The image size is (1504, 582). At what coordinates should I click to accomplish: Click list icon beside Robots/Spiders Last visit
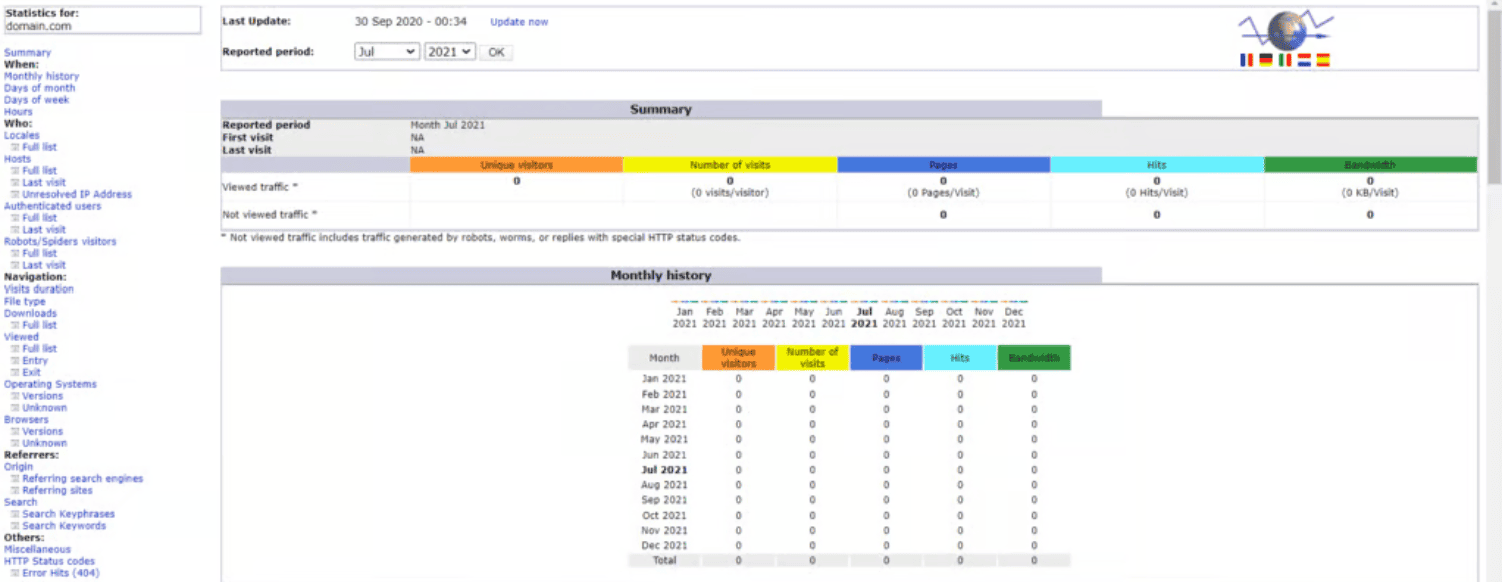15,266
